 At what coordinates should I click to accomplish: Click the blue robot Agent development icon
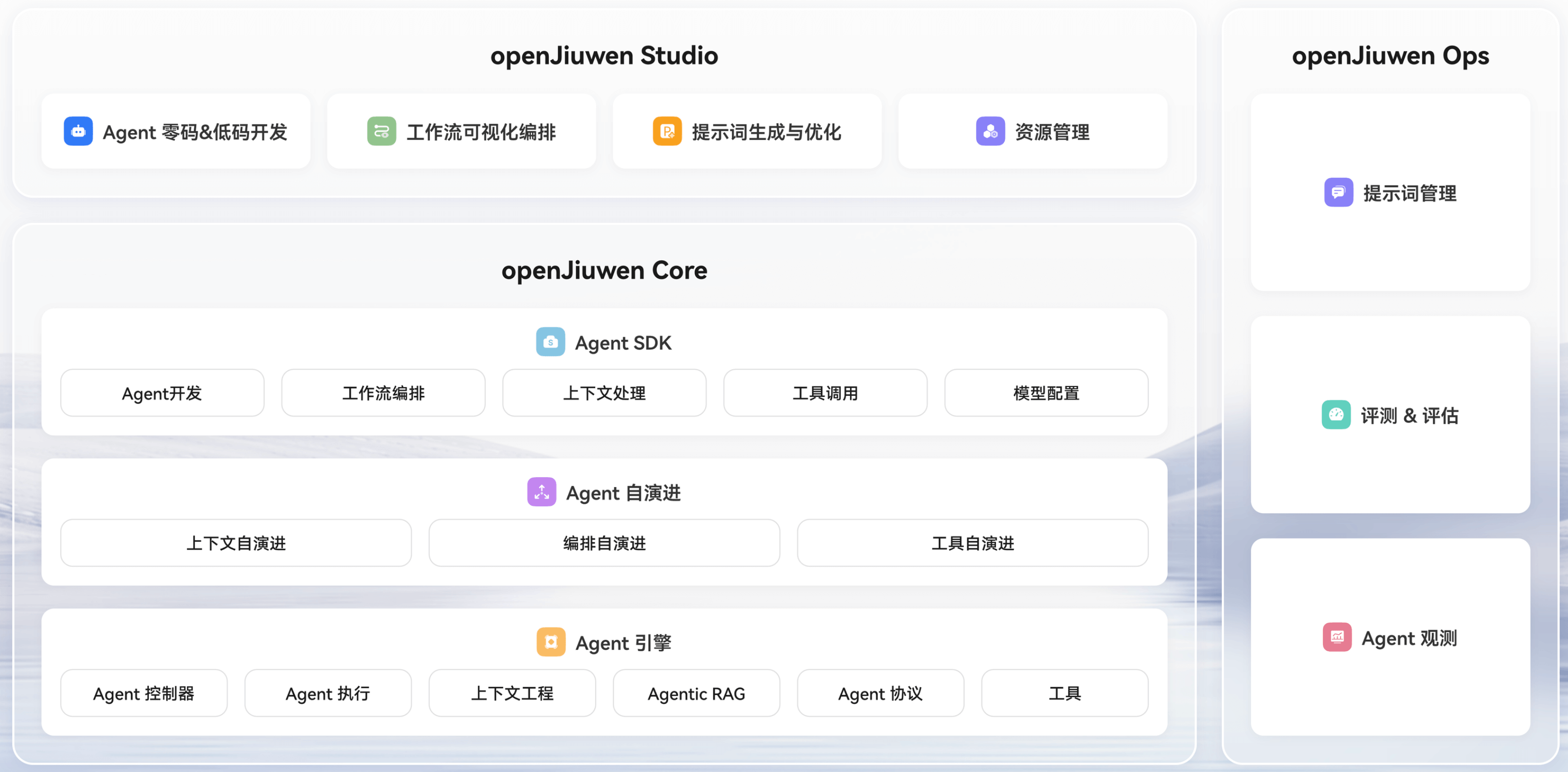[78, 132]
